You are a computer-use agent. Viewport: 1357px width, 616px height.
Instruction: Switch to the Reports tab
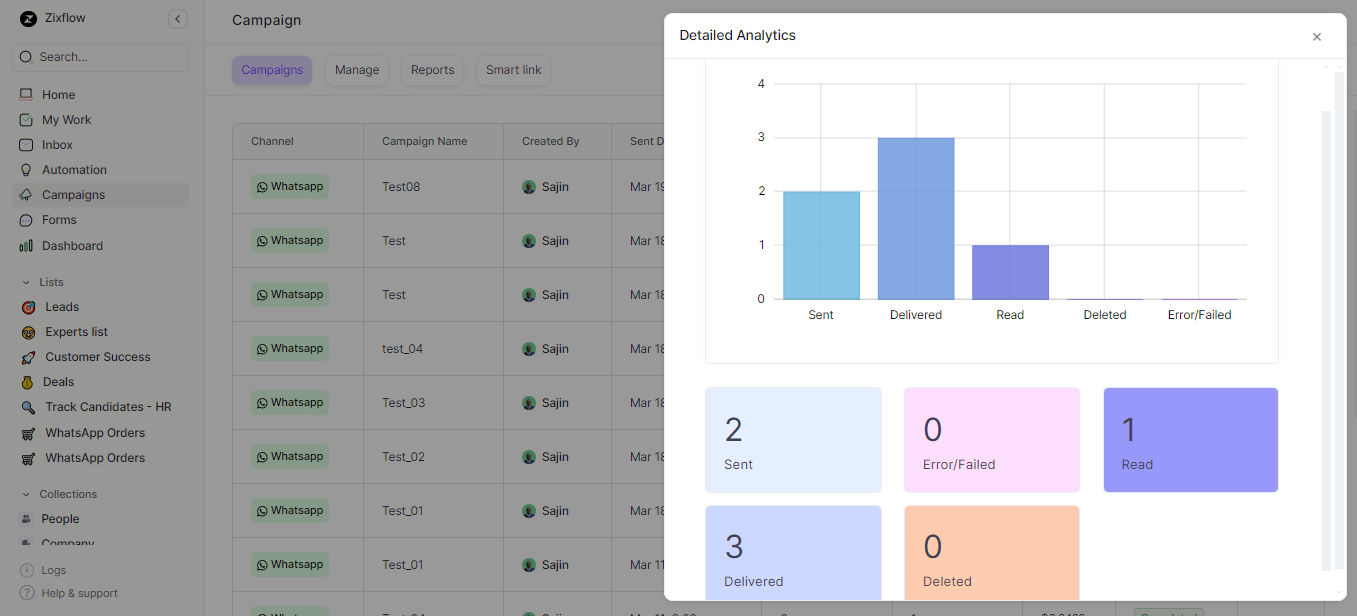[432, 70]
